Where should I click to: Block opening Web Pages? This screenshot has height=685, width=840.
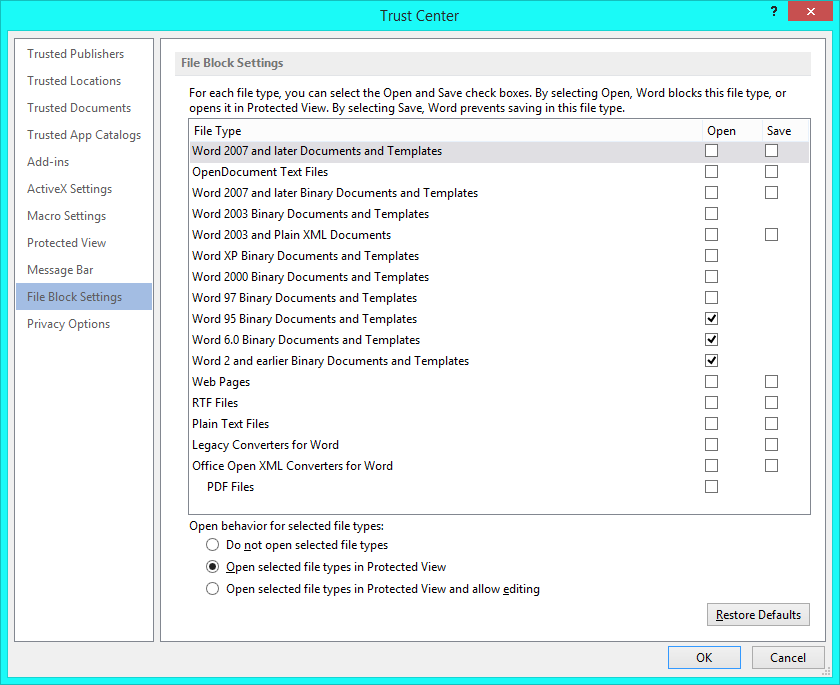[711, 382]
